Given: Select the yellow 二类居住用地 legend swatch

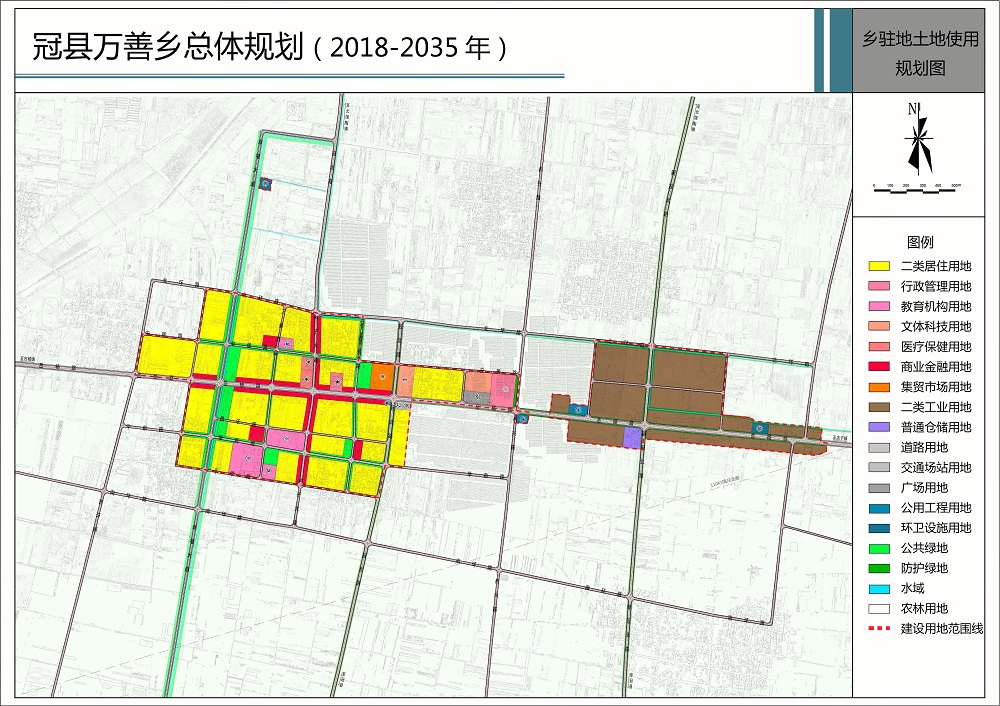Looking at the screenshot, I should [879, 266].
